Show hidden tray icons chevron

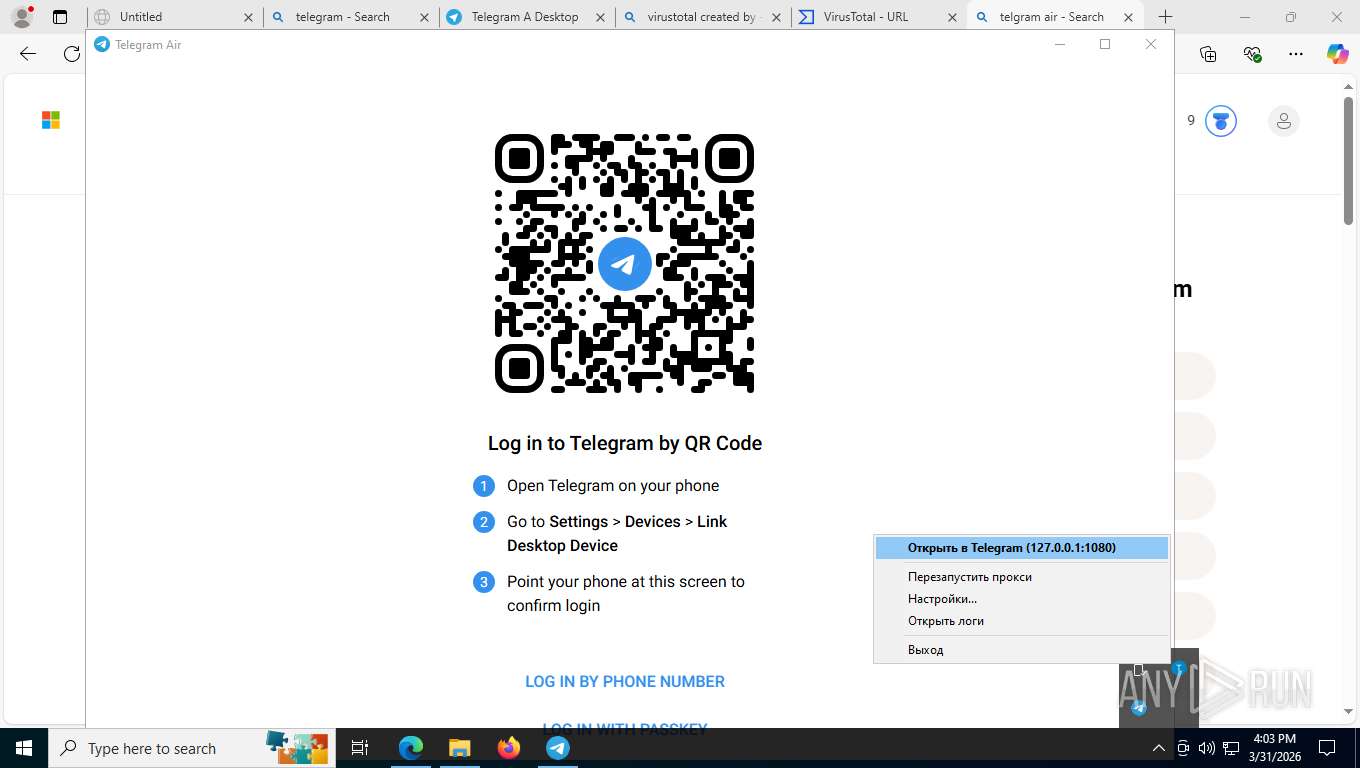coord(1159,748)
